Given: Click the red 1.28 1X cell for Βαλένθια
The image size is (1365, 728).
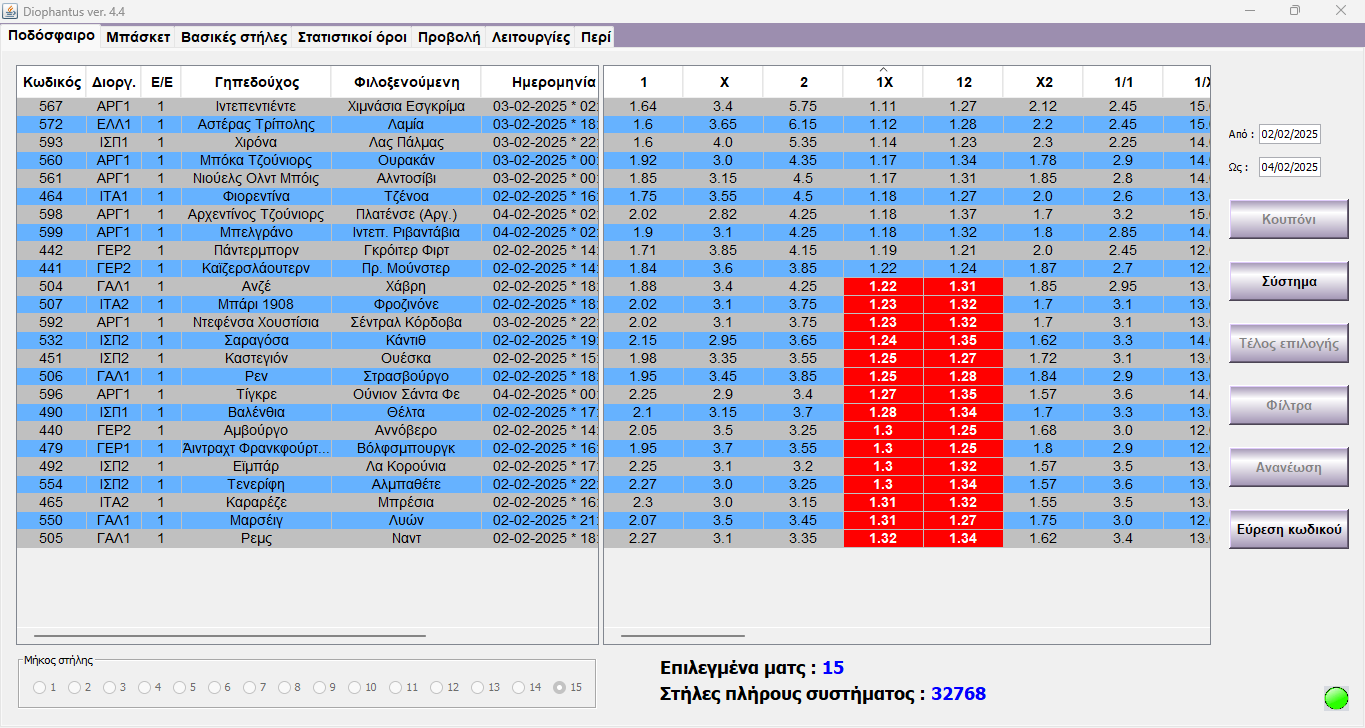Looking at the screenshot, I should click(x=883, y=412).
